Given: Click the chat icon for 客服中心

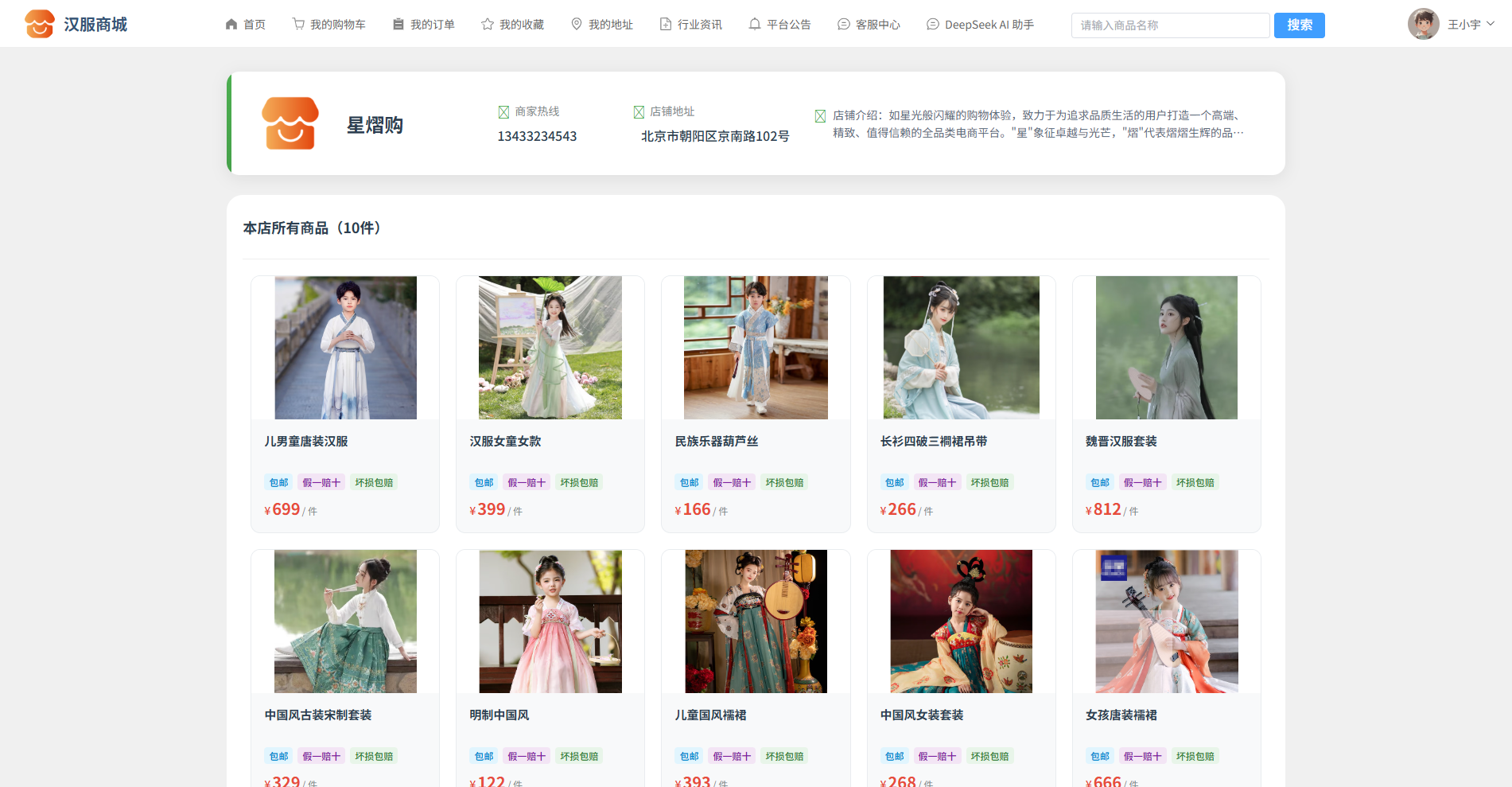Looking at the screenshot, I should [844, 25].
